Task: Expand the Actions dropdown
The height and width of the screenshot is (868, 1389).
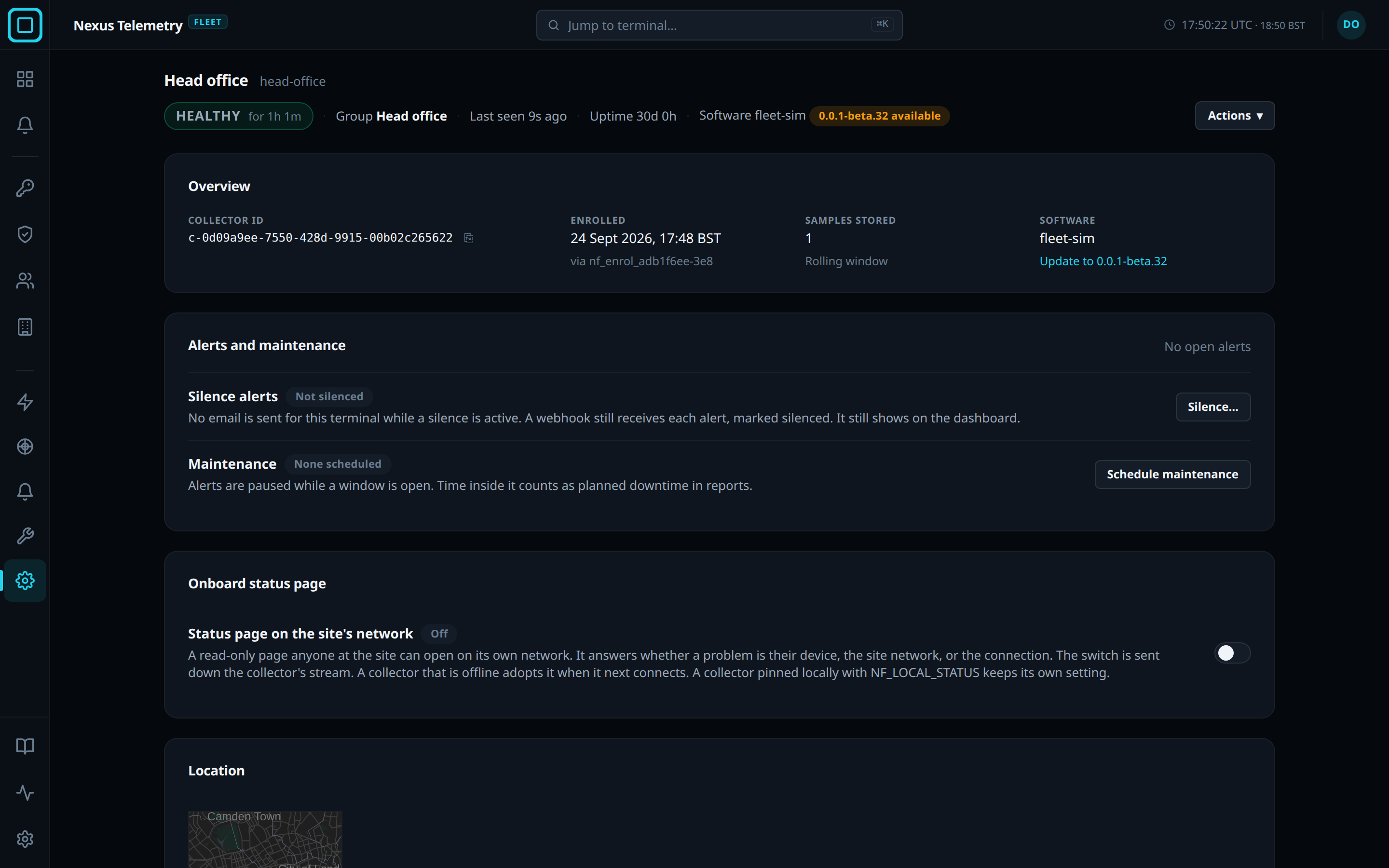Action: 1235,116
